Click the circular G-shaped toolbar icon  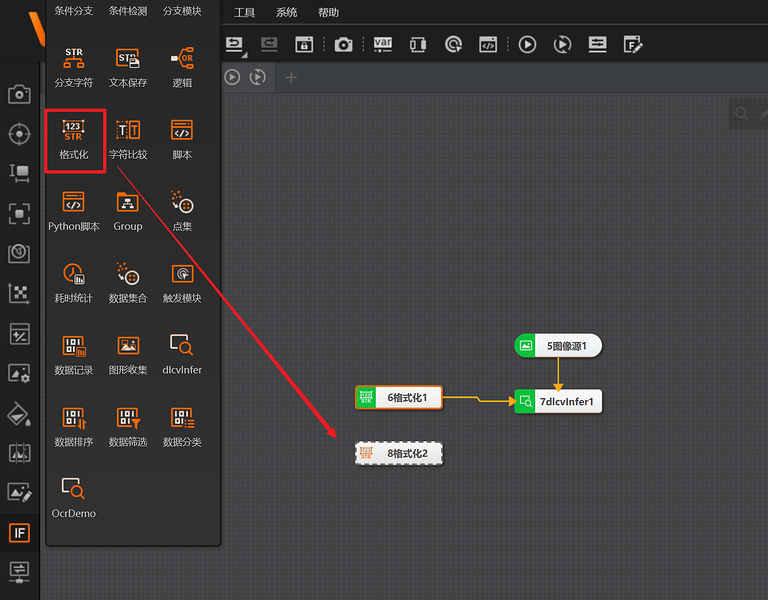(453, 45)
